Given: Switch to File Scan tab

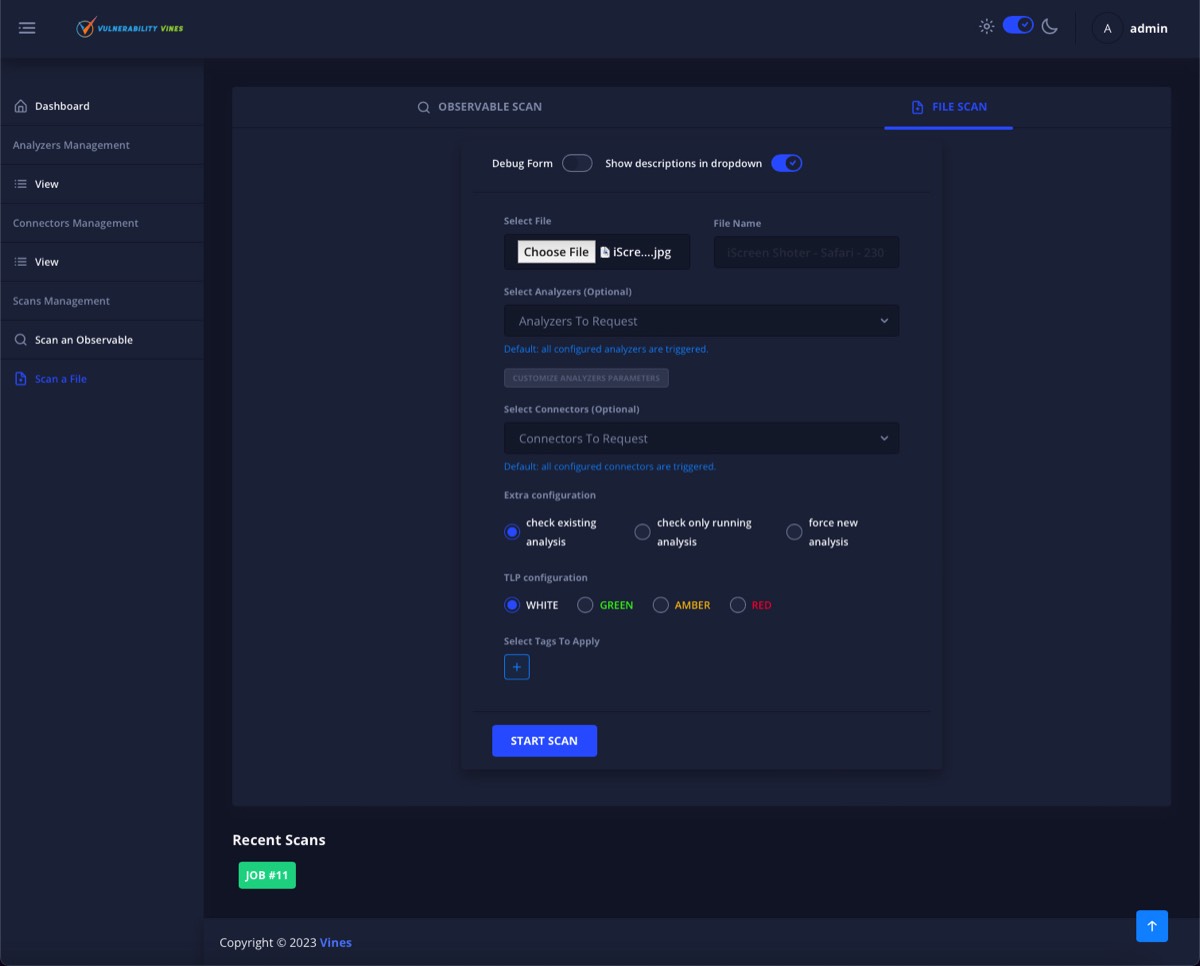Looking at the screenshot, I should (949, 107).
